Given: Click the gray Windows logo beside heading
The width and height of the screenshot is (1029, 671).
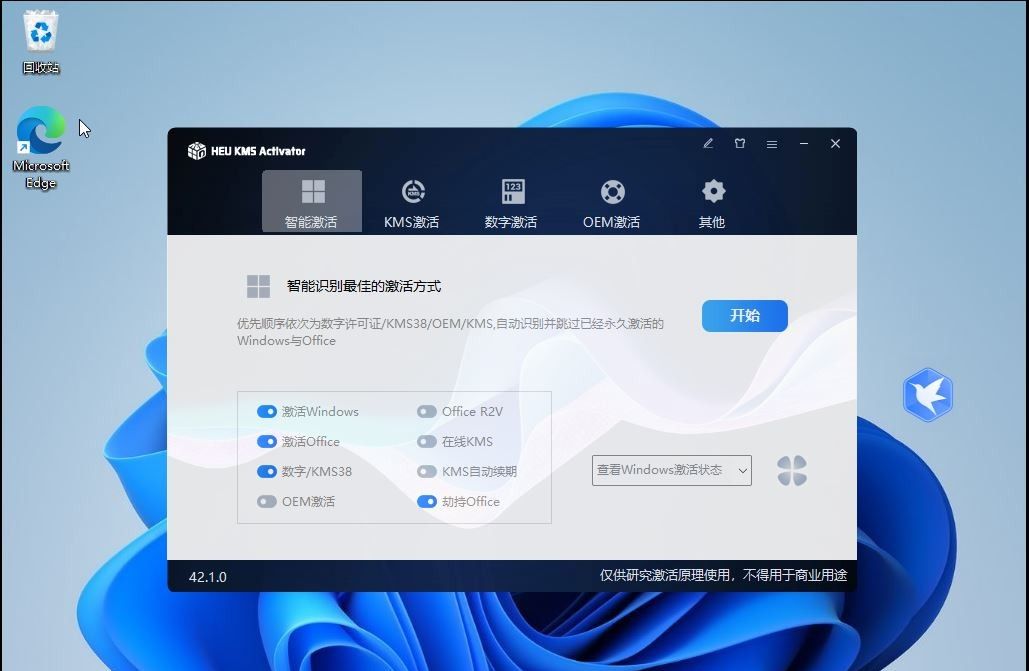Looking at the screenshot, I should tap(258, 286).
